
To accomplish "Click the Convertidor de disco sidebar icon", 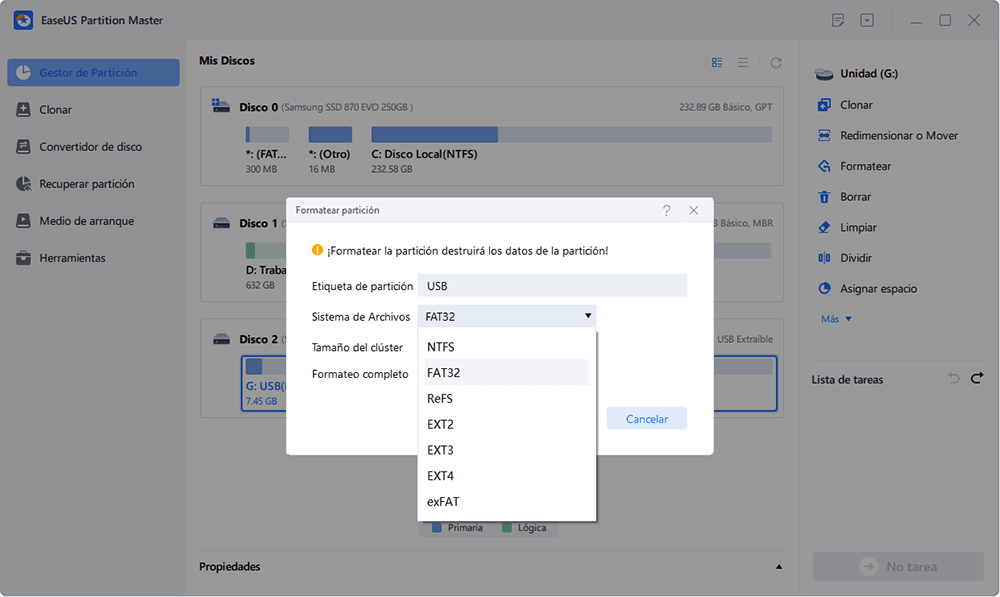I will (x=23, y=147).
